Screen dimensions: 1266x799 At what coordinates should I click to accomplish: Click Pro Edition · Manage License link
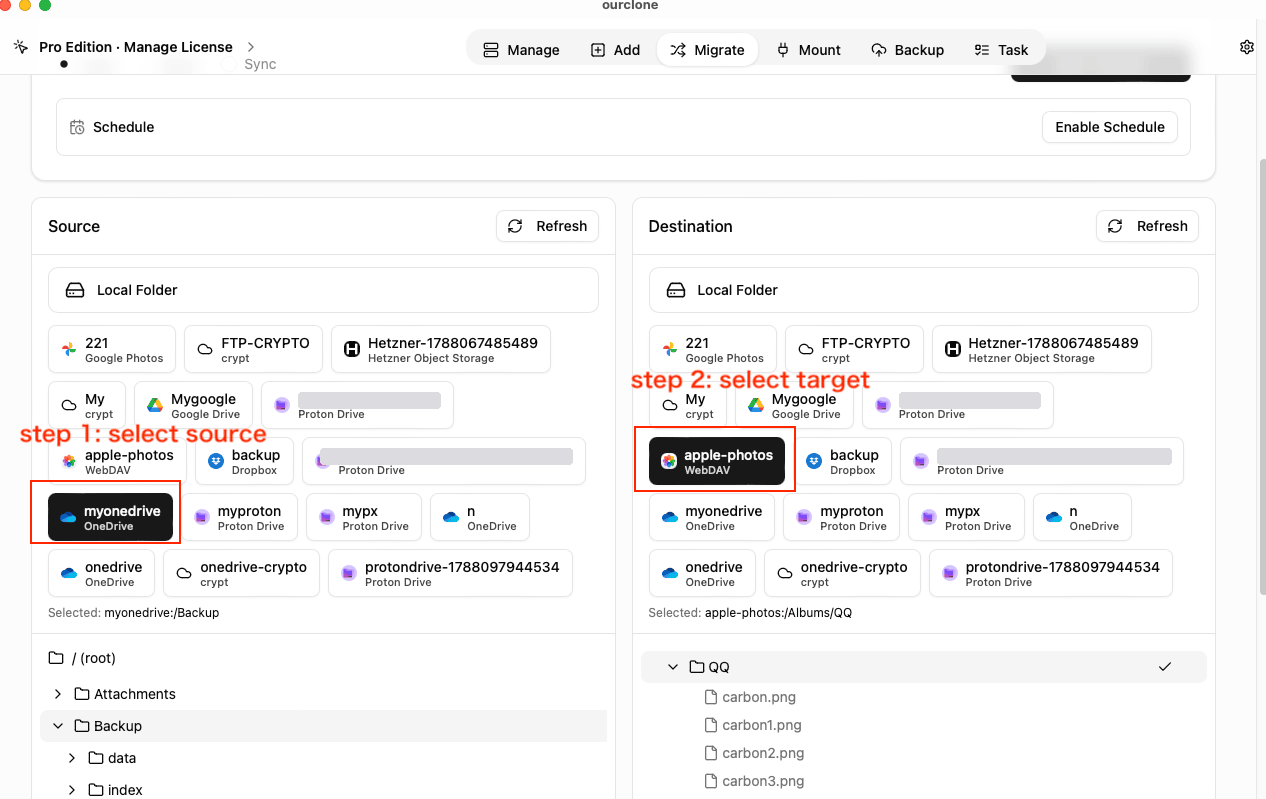click(x=136, y=47)
